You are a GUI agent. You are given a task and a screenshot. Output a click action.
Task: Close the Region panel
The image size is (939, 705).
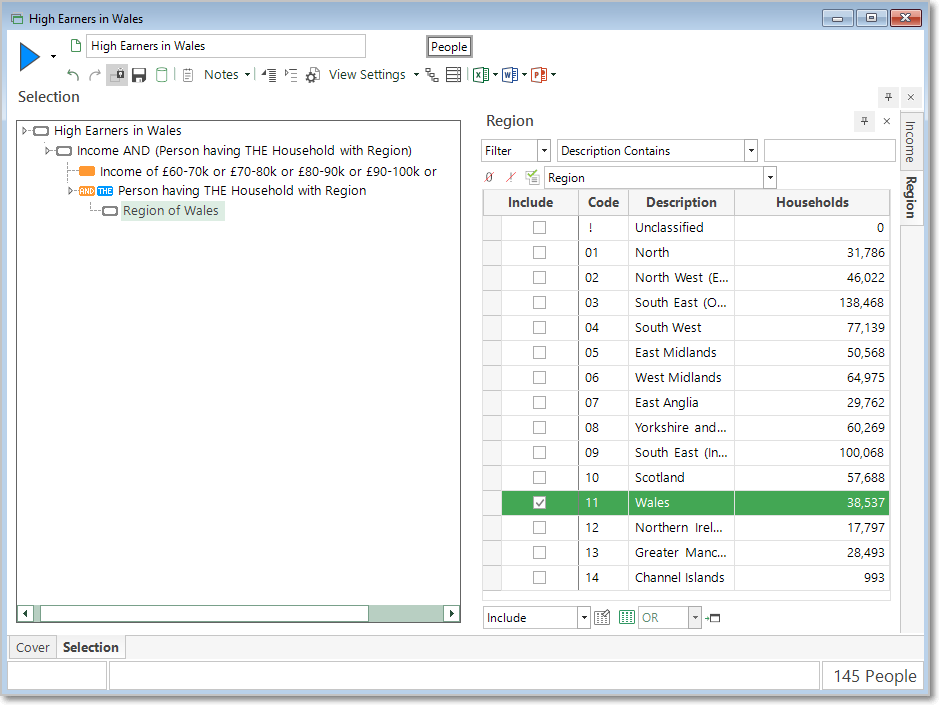coord(887,121)
